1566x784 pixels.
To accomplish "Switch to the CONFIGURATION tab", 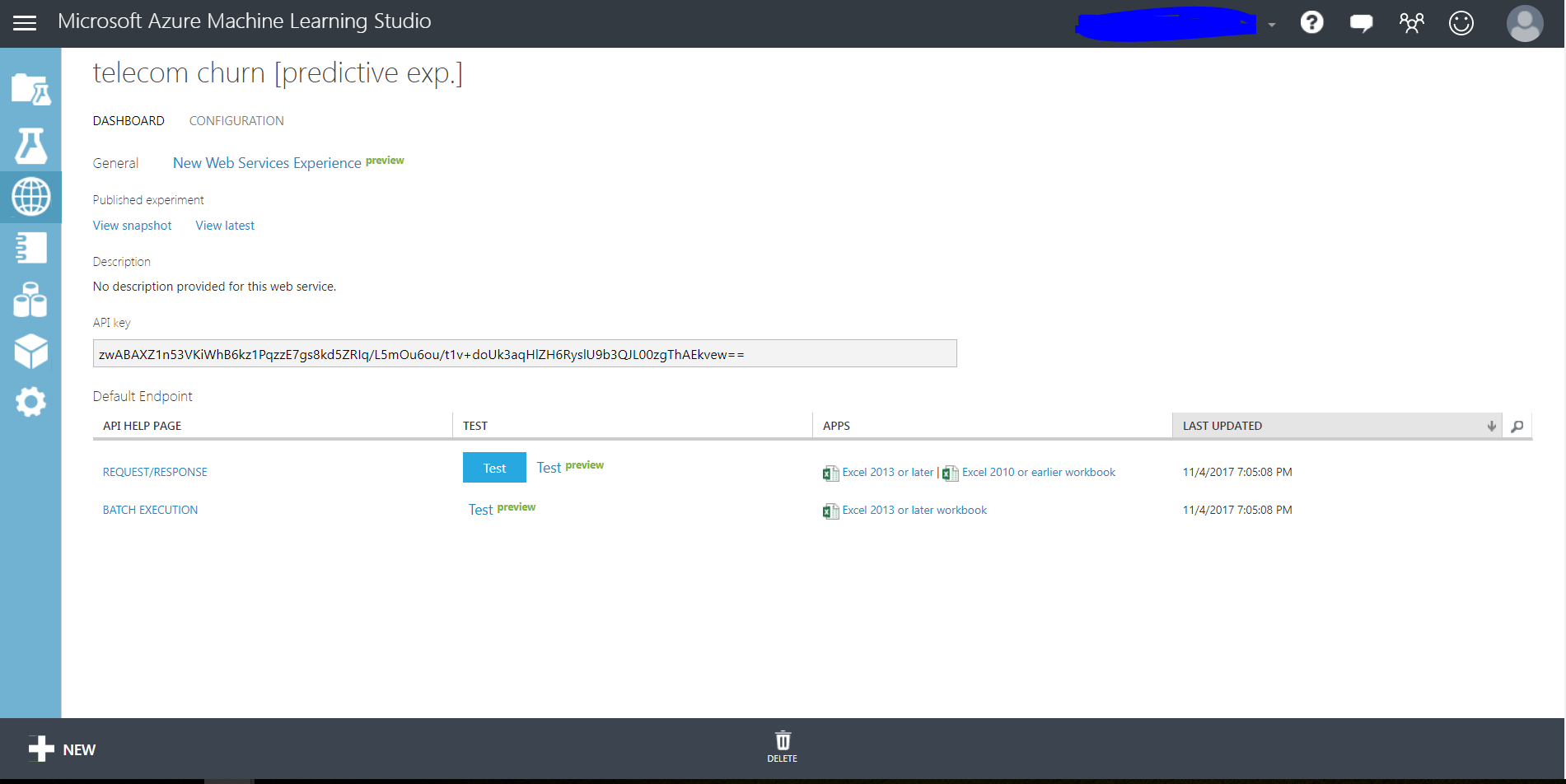I will [236, 121].
